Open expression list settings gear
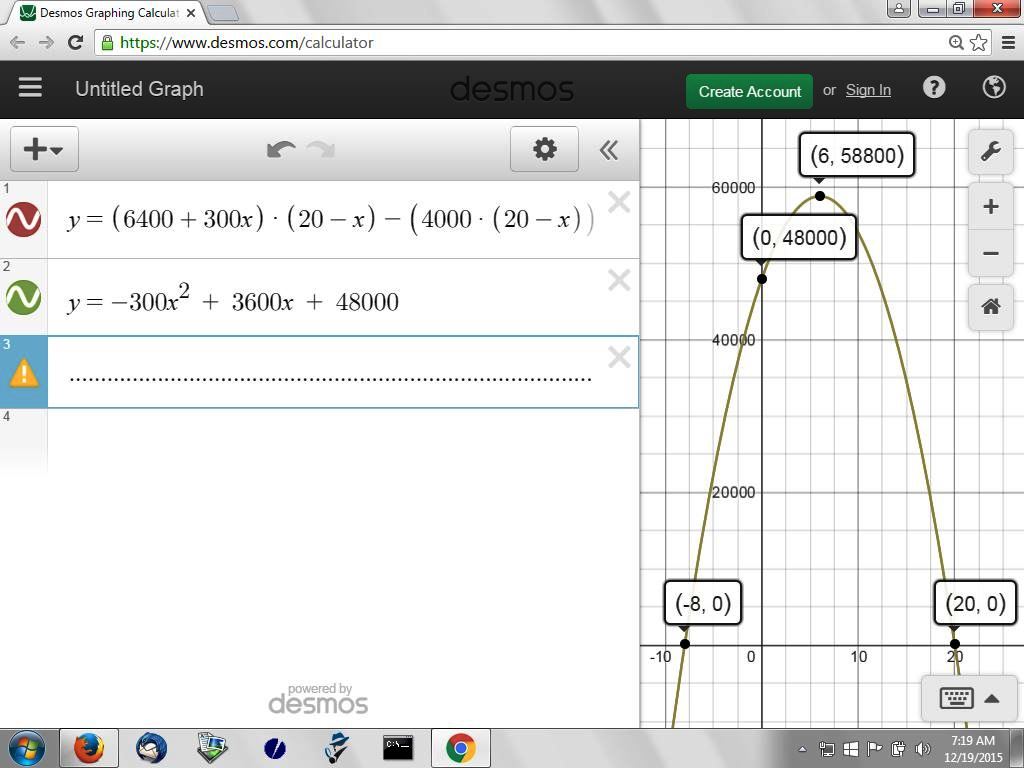Image resolution: width=1024 pixels, height=768 pixels. (x=544, y=150)
